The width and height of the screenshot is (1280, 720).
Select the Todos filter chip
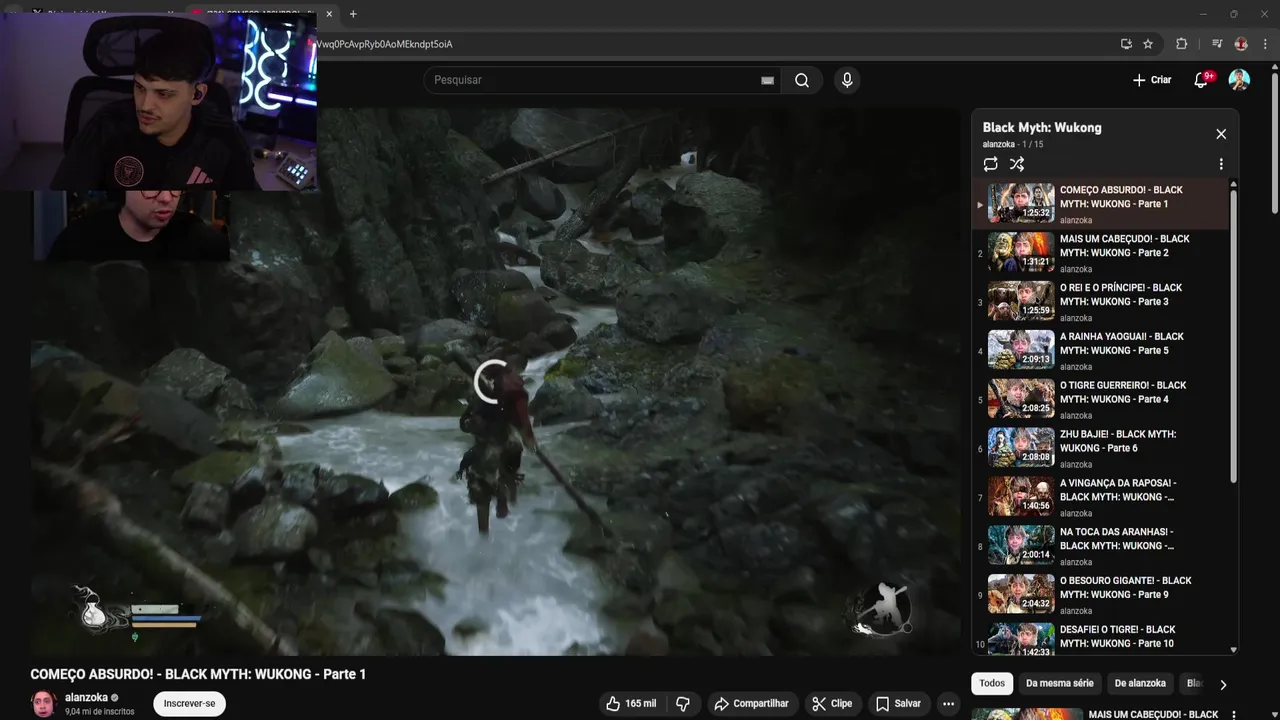click(992, 684)
